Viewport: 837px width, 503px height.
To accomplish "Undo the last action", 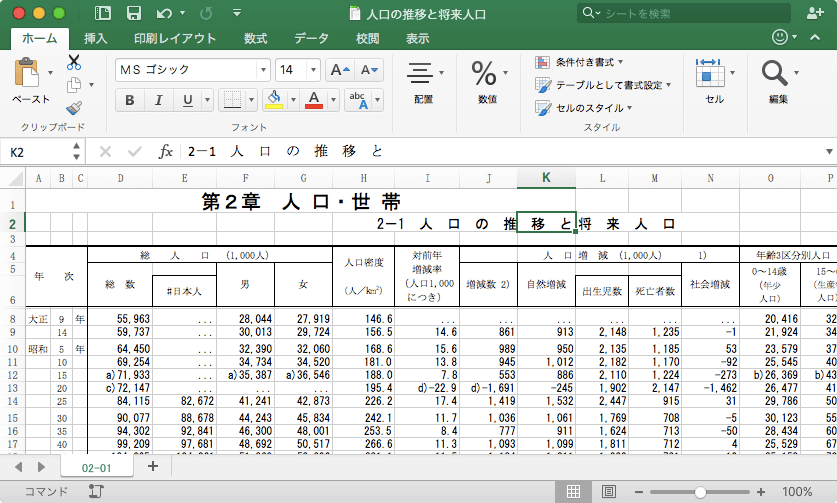I will 164,13.
